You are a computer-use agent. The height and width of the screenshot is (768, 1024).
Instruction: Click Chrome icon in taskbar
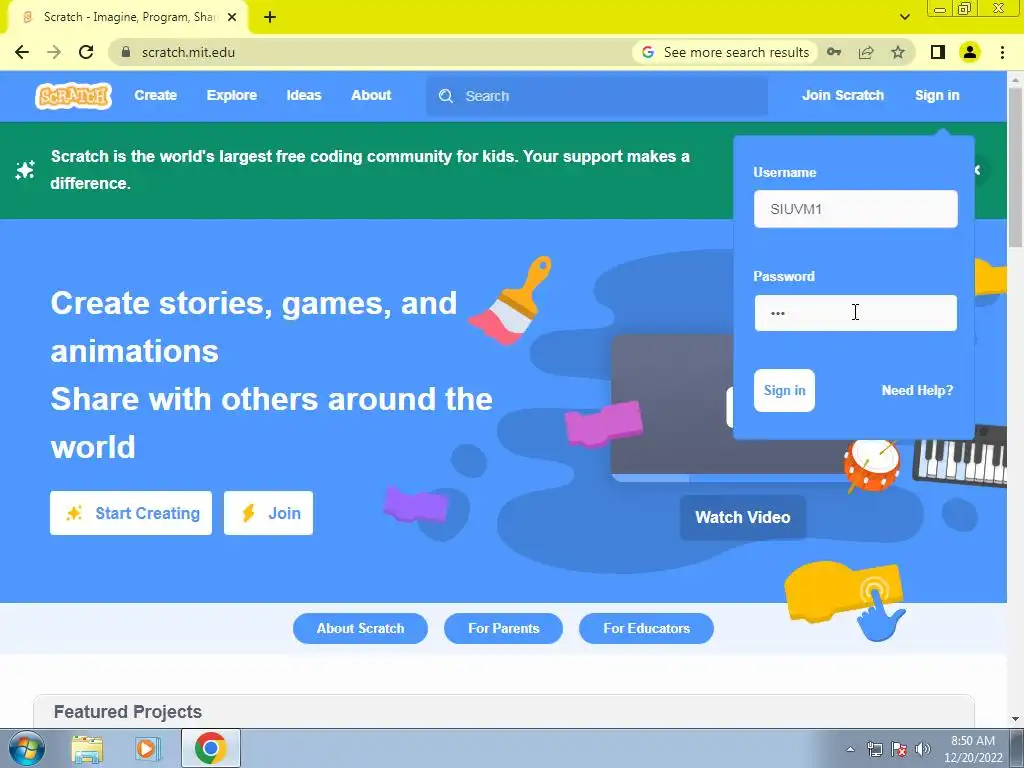(x=210, y=748)
